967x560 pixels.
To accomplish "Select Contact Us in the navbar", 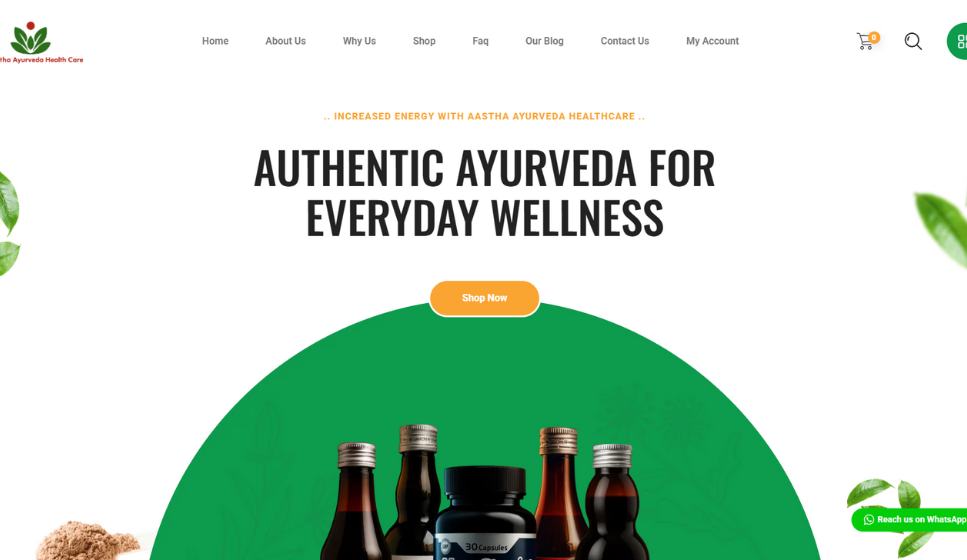I will tap(625, 41).
